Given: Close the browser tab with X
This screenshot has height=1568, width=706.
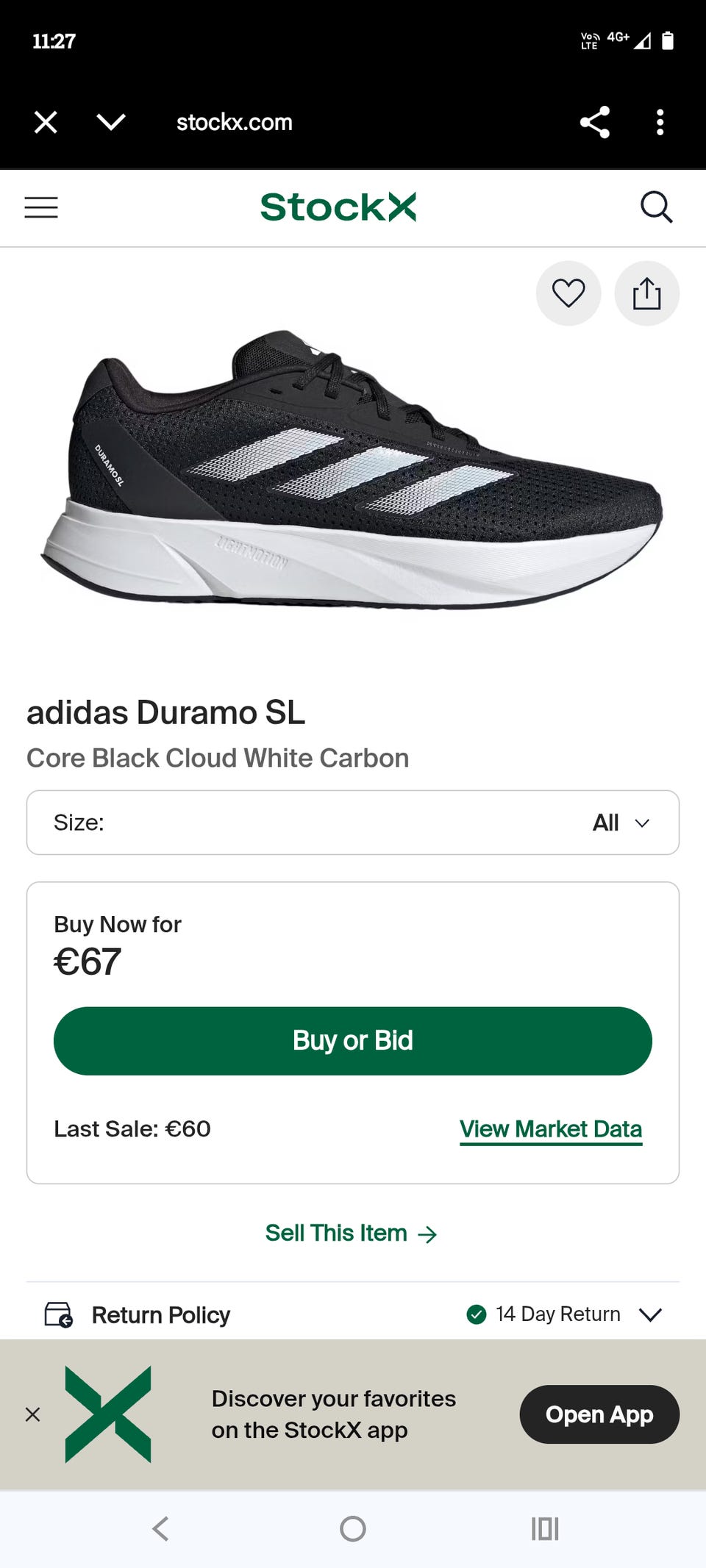Looking at the screenshot, I should coord(46,122).
